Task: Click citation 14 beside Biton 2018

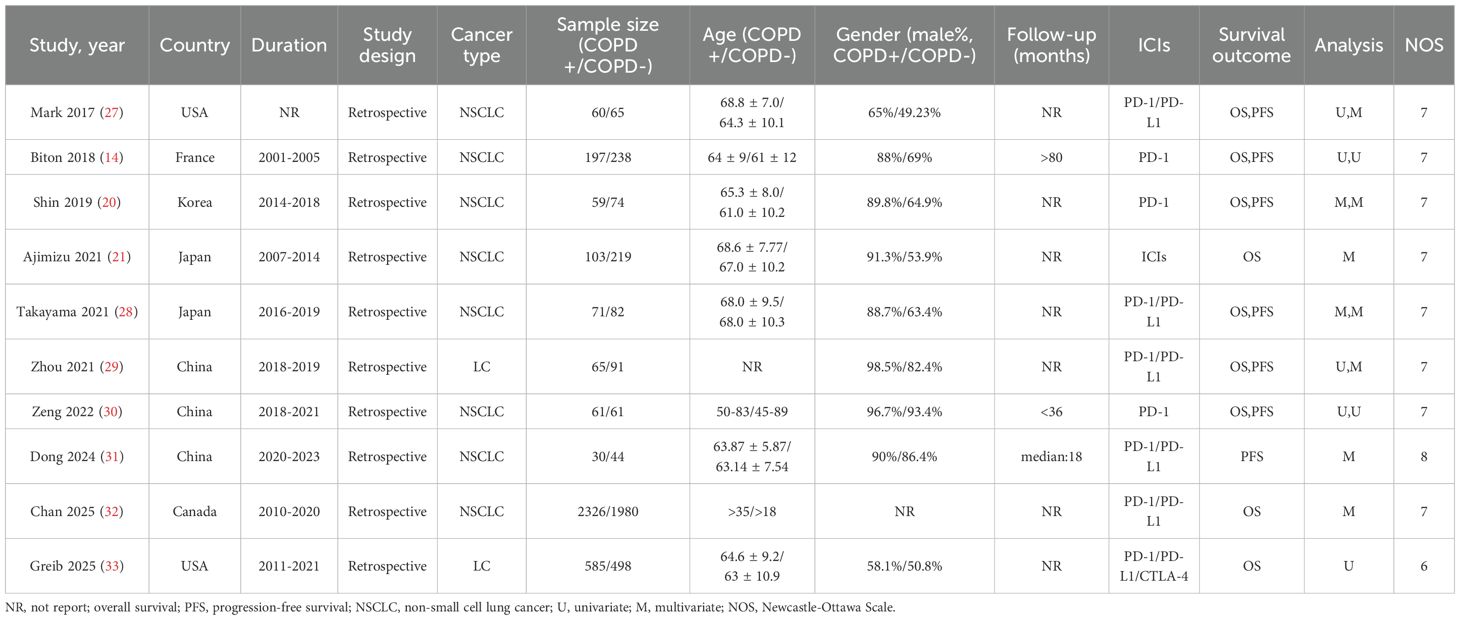Action: (108, 158)
